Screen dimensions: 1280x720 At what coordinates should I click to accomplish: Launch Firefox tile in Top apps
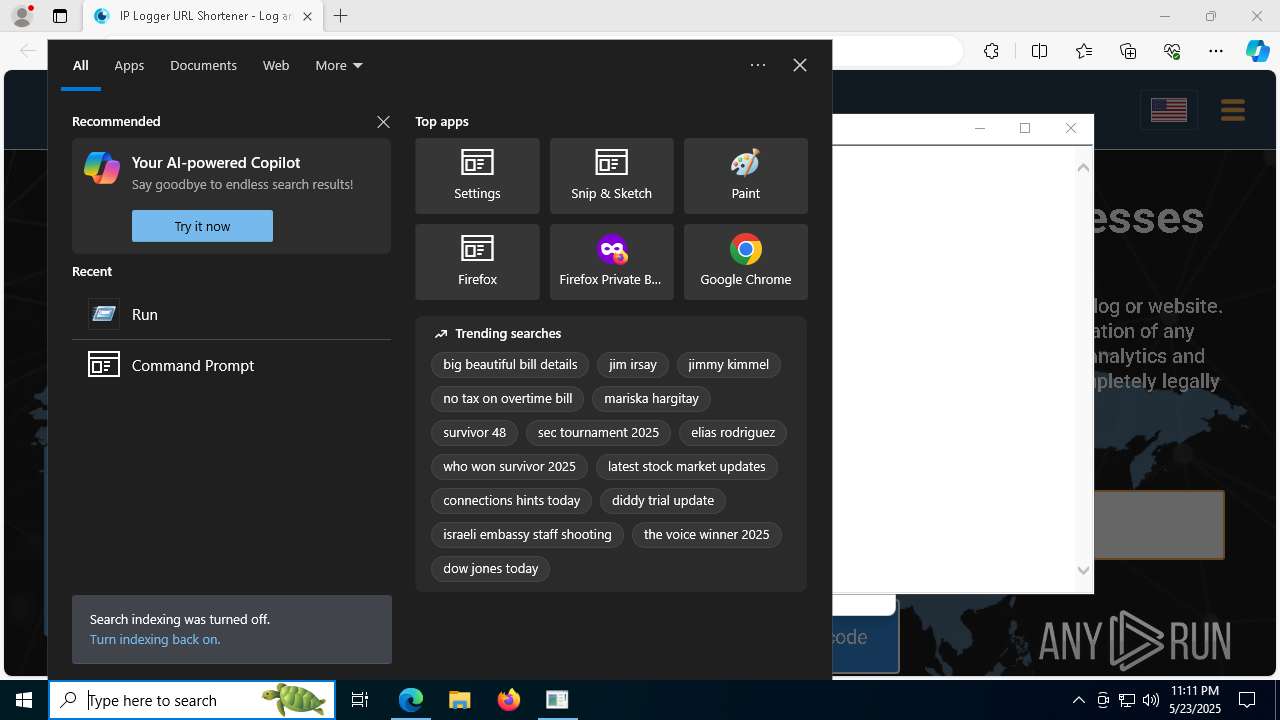pos(477,262)
